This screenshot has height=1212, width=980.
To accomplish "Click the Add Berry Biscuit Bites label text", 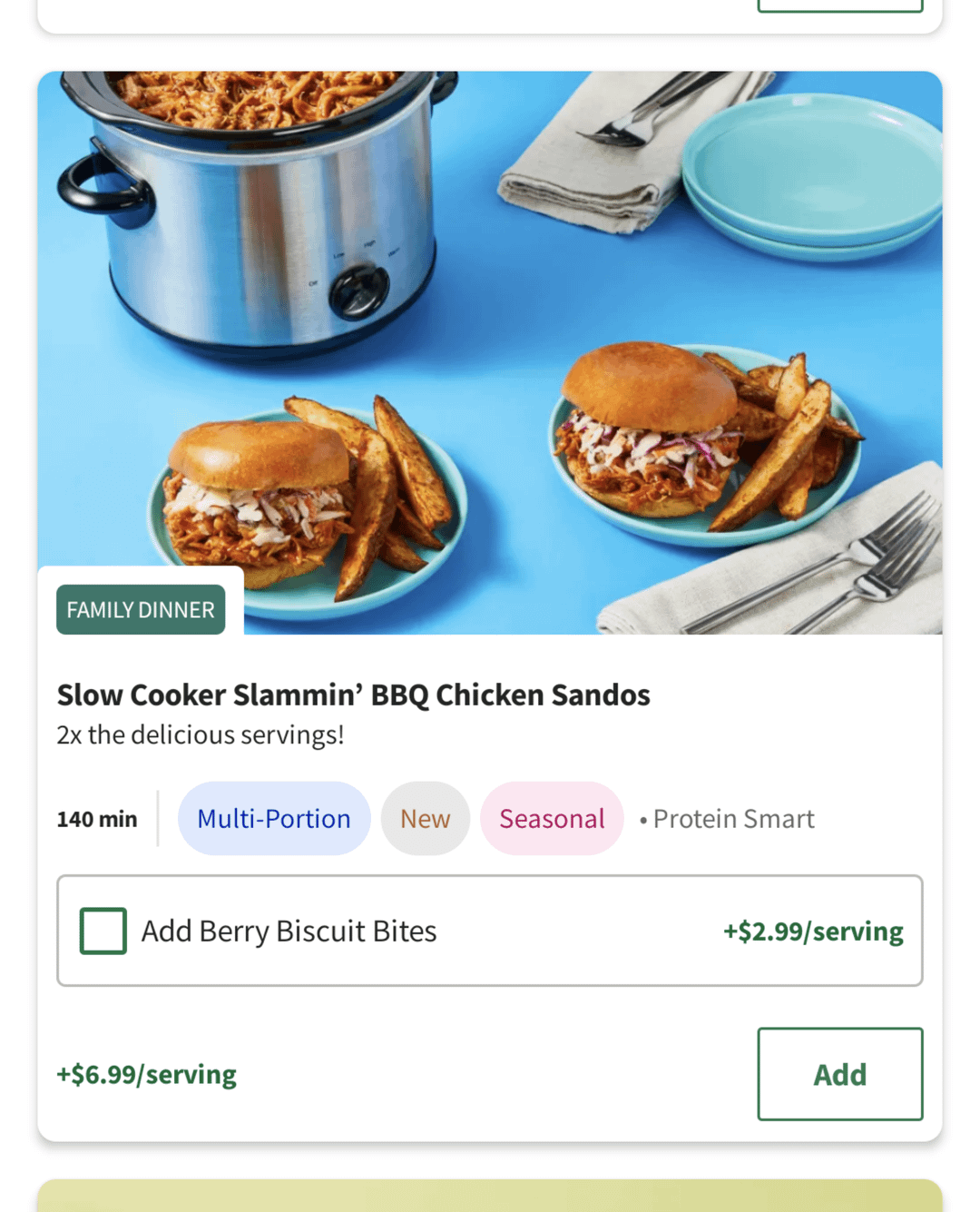I will [x=289, y=931].
